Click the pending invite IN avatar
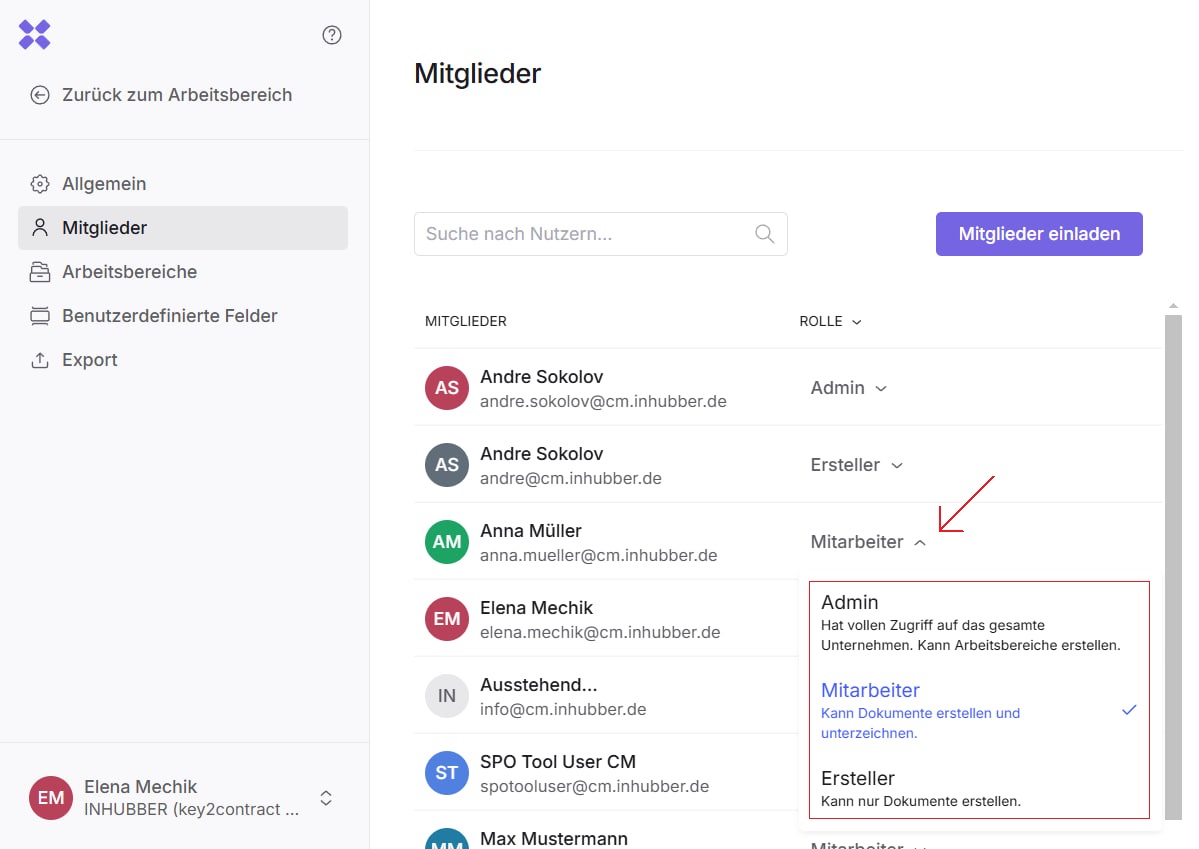This screenshot has height=849, width=1199. [x=447, y=696]
